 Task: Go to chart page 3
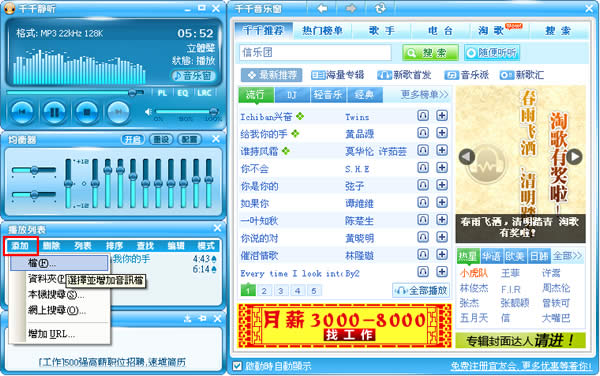280,291
